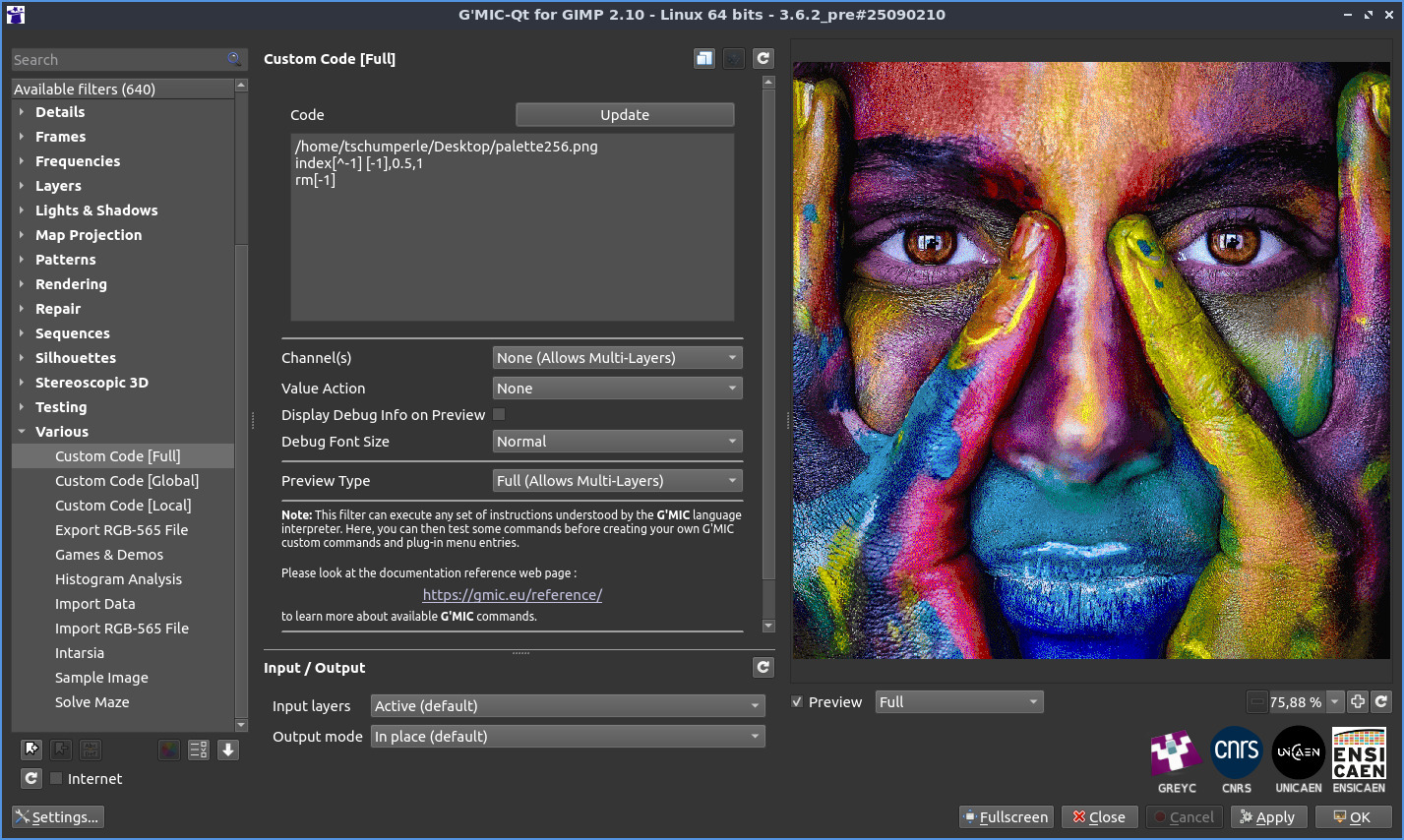Open the gmic.eu/reference link

coord(512,595)
